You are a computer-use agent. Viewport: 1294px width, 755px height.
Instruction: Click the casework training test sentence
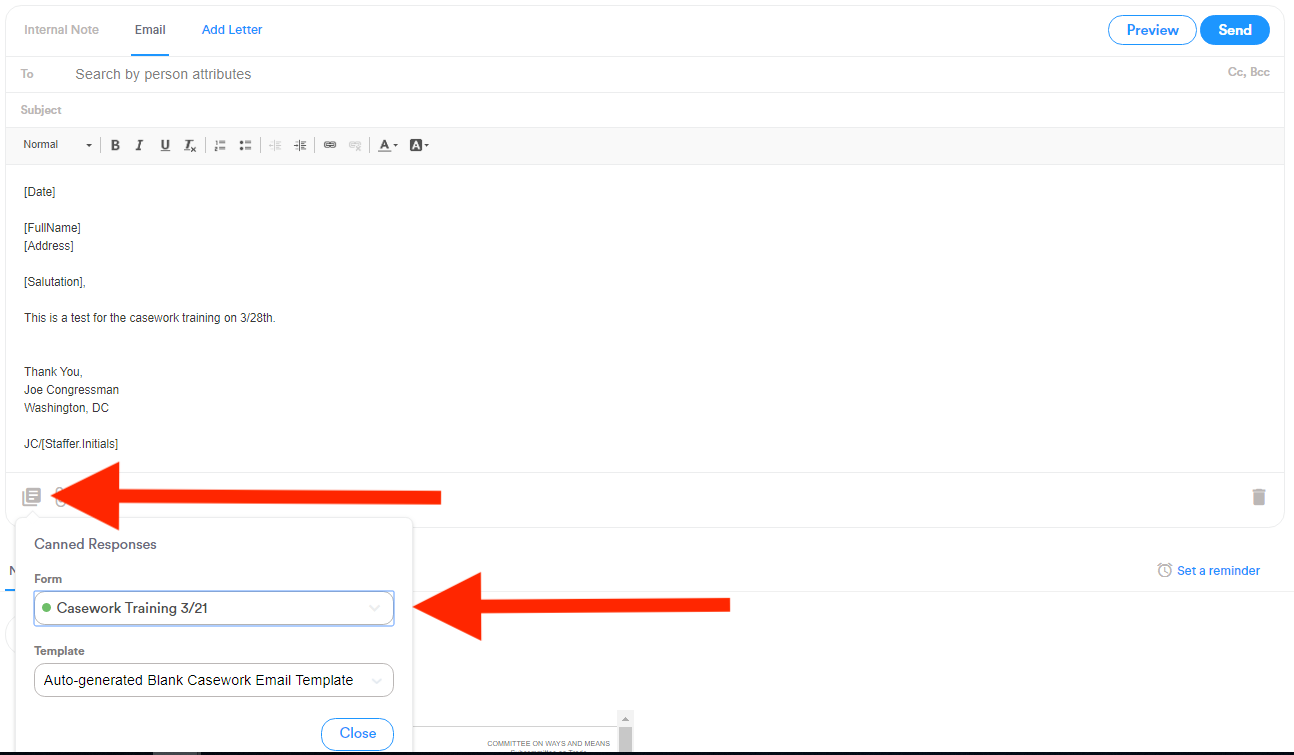150,318
